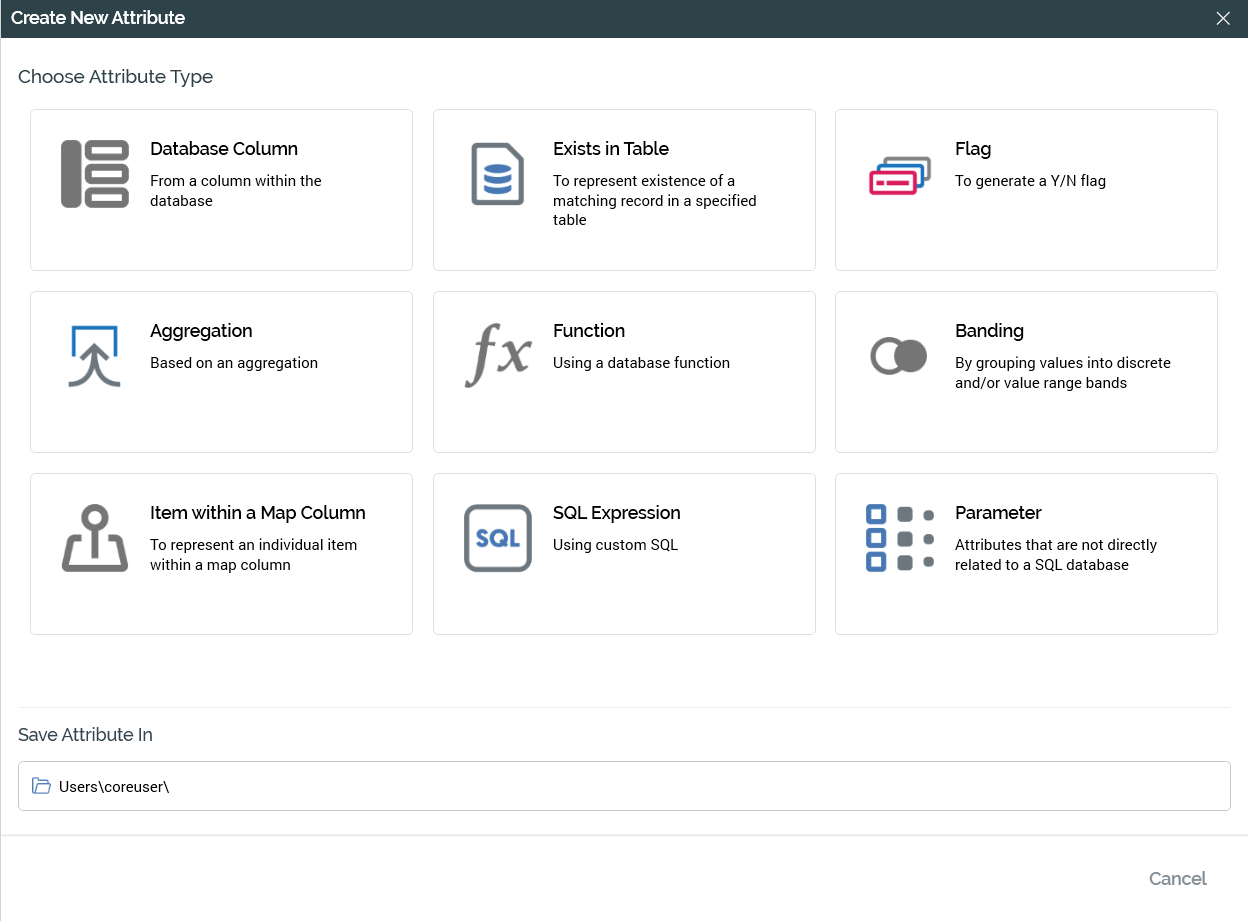Click the SQL Expression icon
The height and width of the screenshot is (921, 1248).
coord(497,538)
